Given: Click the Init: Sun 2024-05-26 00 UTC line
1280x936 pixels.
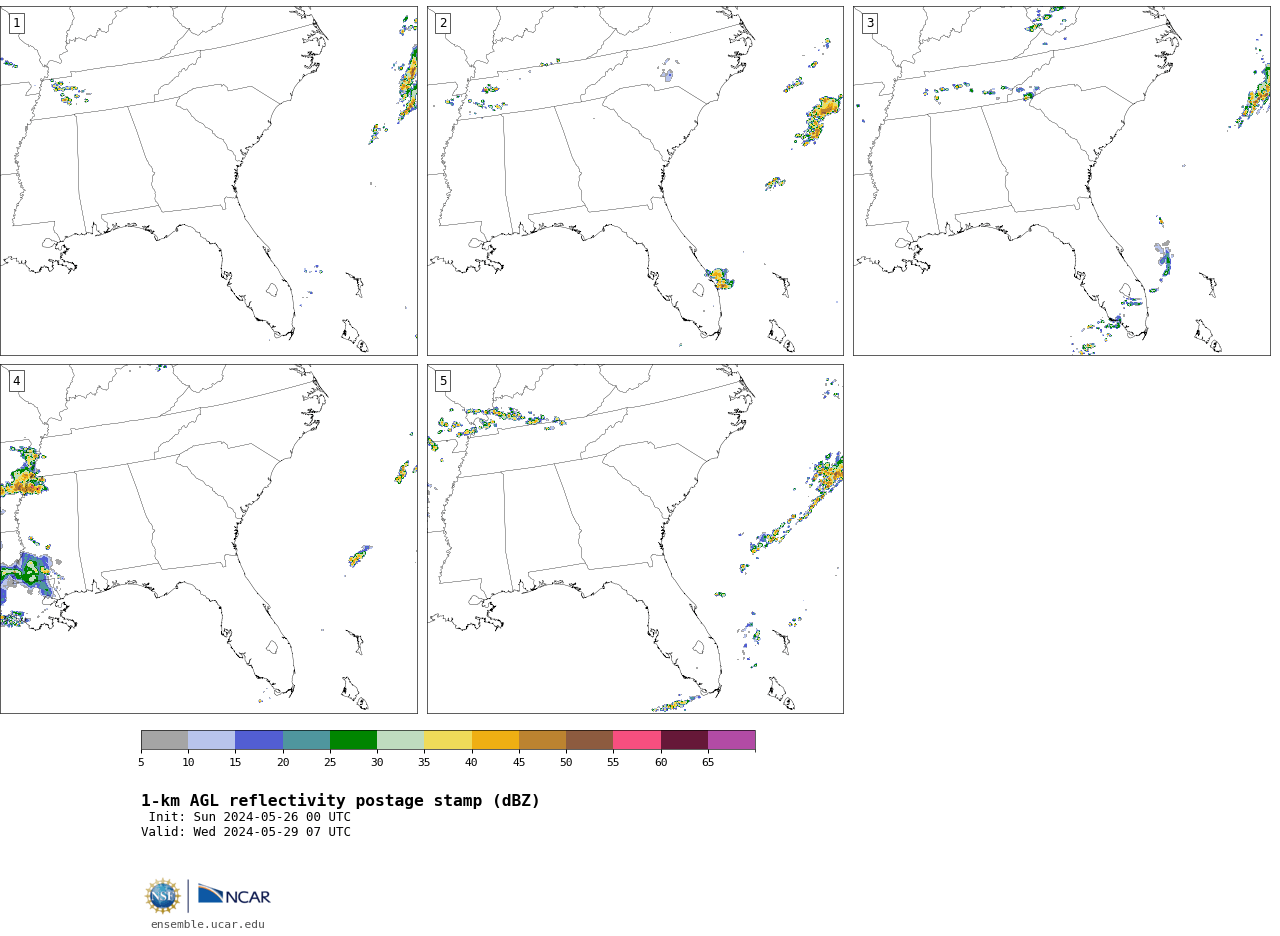Looking at the screenshot, I should (x=250, y=817).
